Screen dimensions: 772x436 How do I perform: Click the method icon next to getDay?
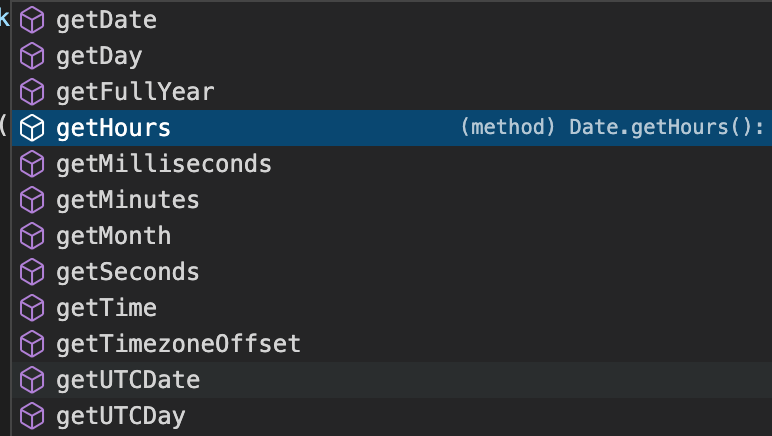pyautogui.click(x=32, y=56)
